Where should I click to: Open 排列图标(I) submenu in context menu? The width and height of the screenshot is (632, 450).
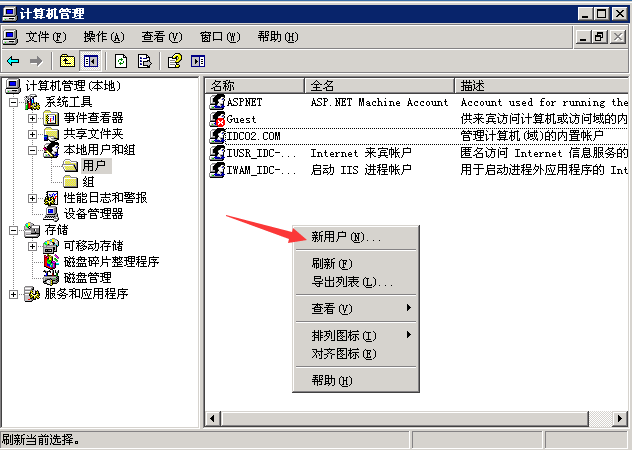[x=356, y=335]
